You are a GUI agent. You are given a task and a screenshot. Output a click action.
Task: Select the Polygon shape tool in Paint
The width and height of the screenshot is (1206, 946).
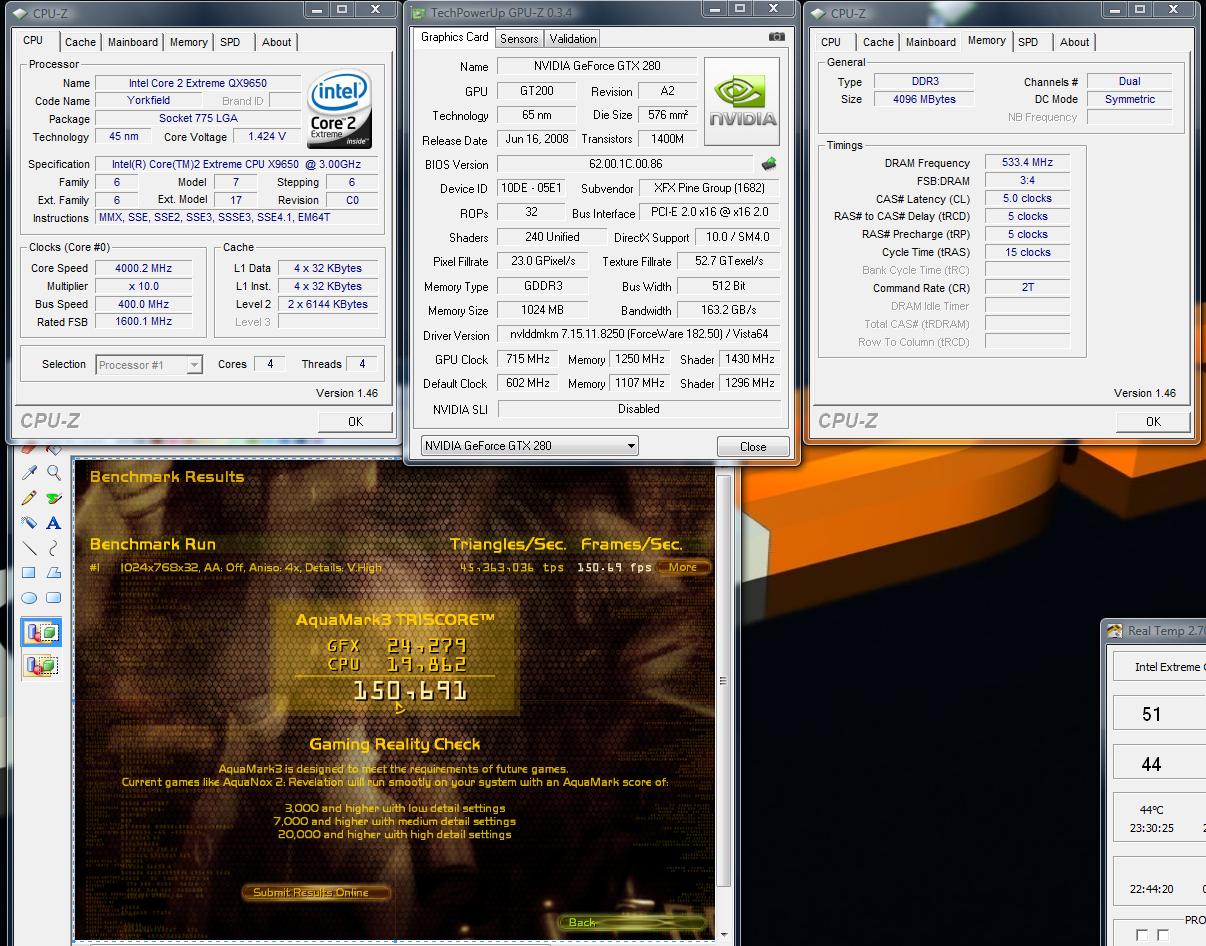54,572
